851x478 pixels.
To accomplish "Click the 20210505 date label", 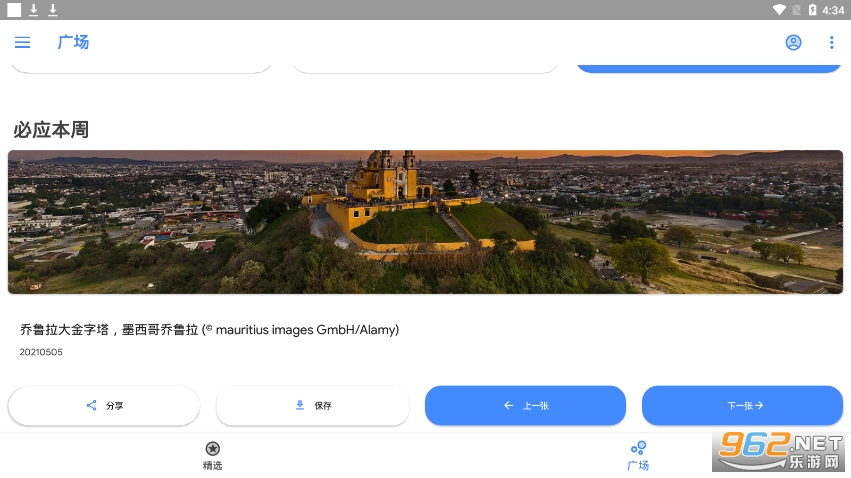I will coord(41,352).
